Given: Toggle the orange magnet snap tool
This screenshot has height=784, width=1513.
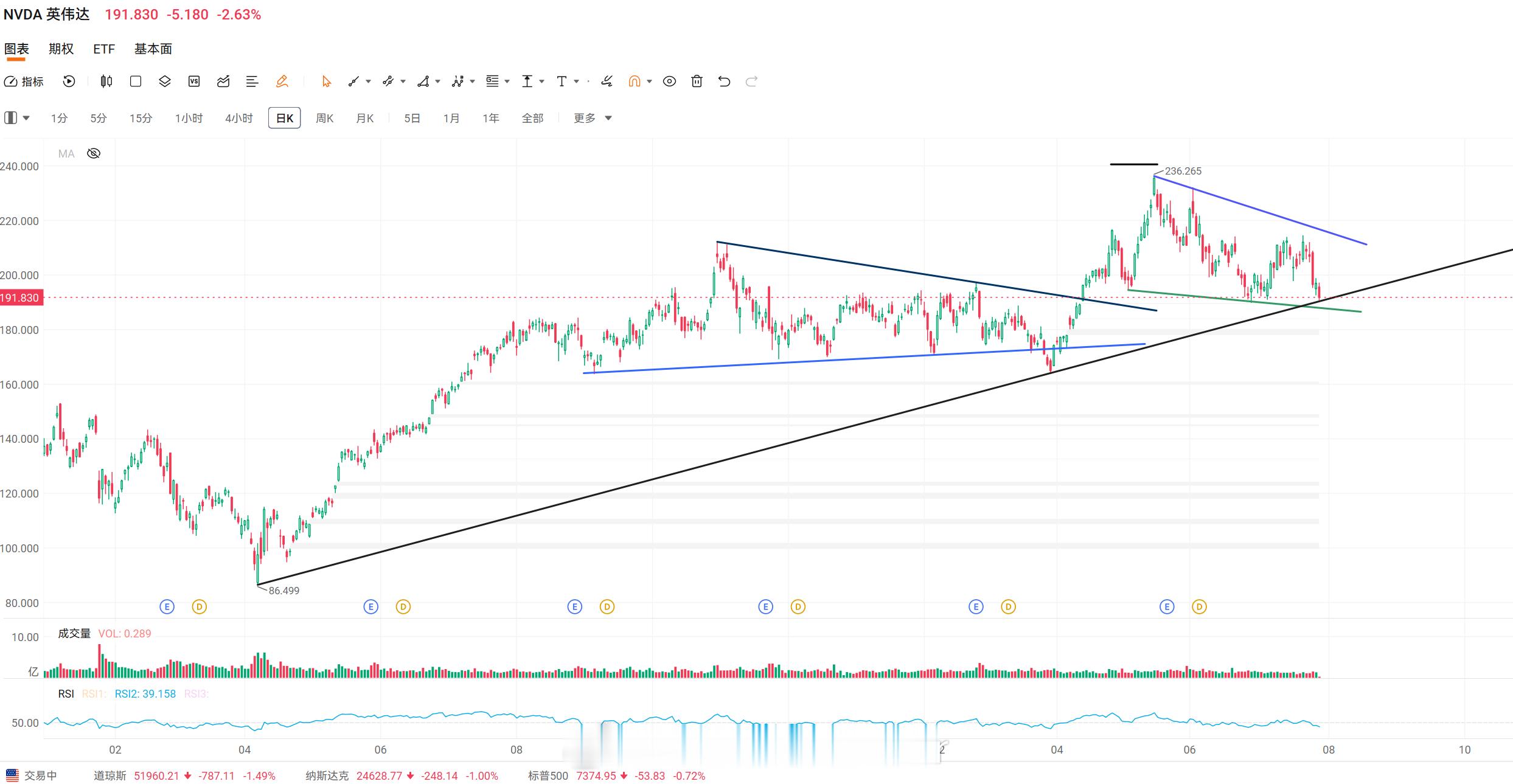Looking at the screenshot, I should (x=635, y=82).
